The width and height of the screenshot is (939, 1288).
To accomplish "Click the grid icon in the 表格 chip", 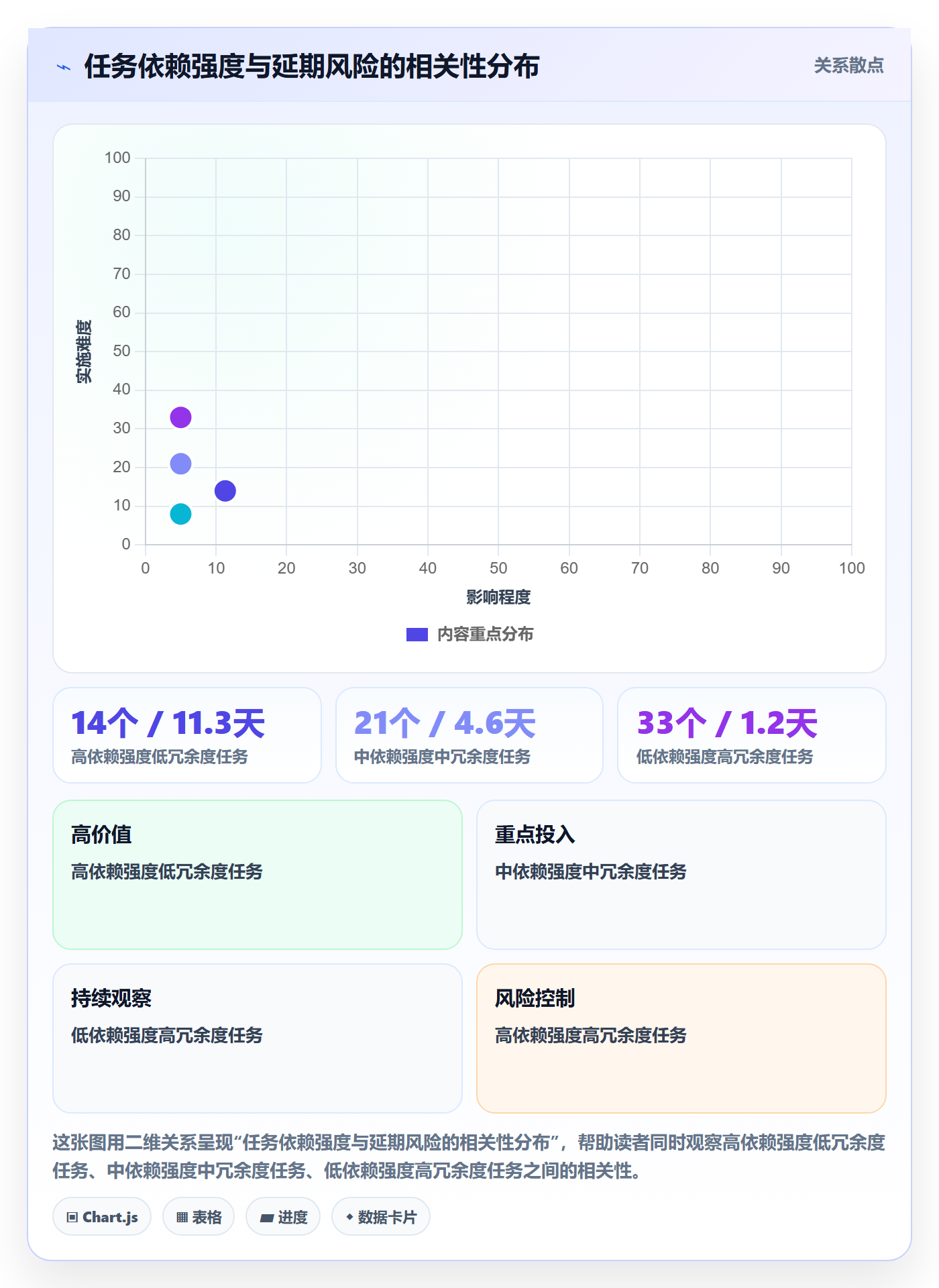I will click(182, 1218).
